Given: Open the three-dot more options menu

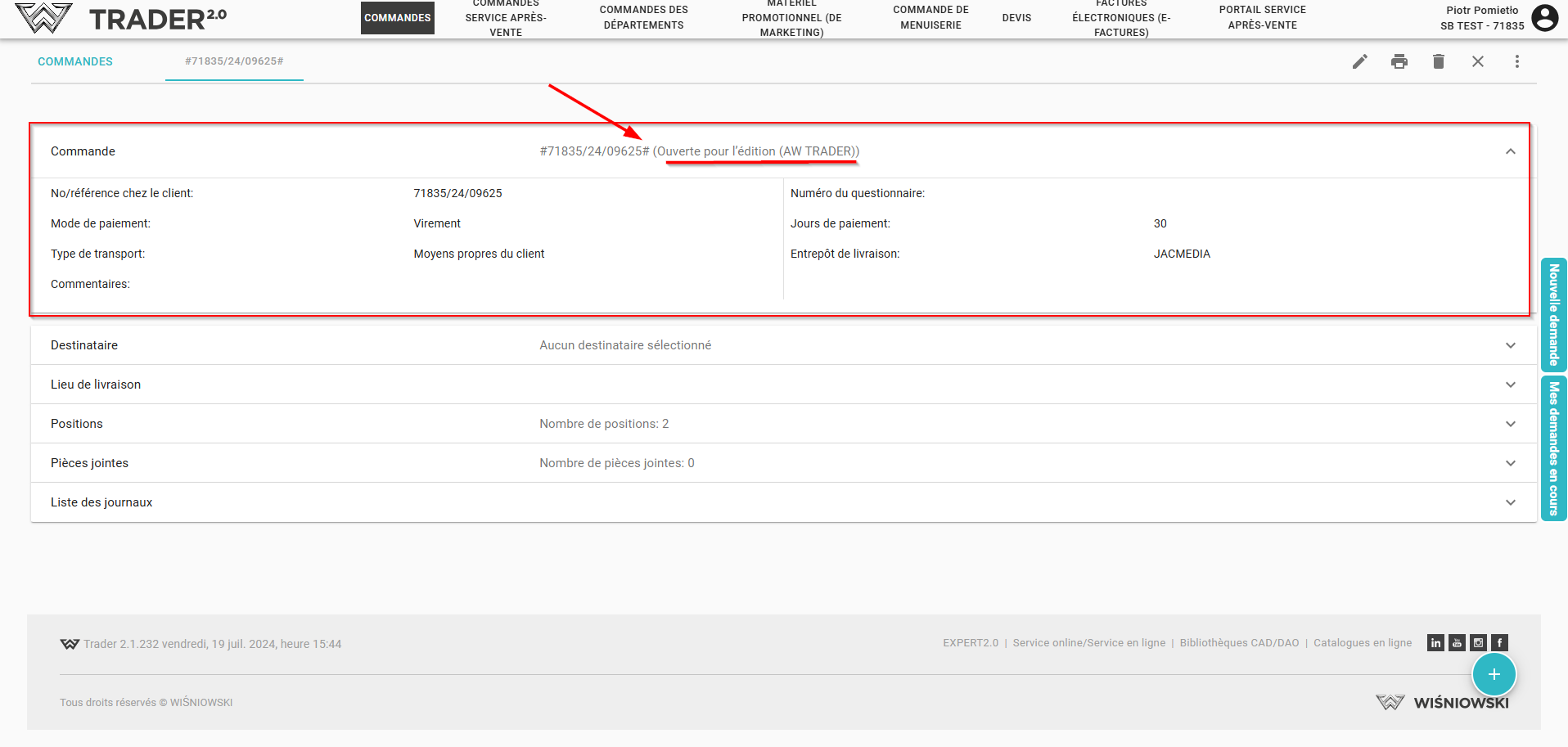Looking at the screenshot, I should (1516, 61).
